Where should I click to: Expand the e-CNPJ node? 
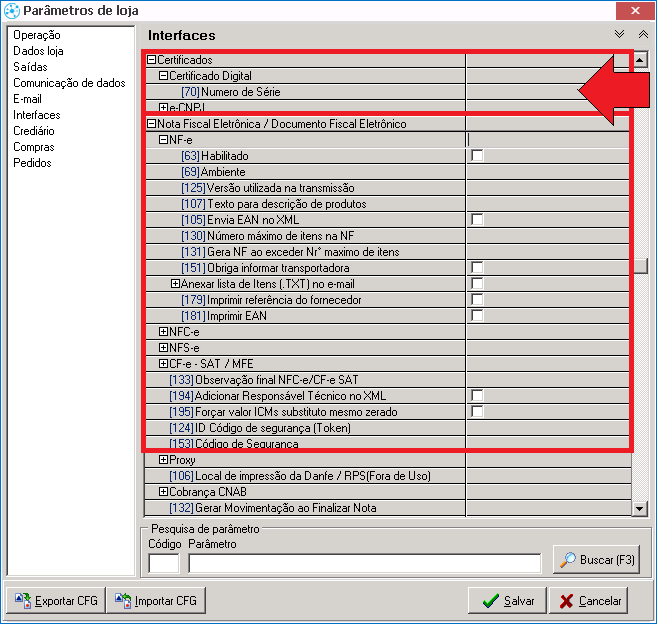(164, 108)
